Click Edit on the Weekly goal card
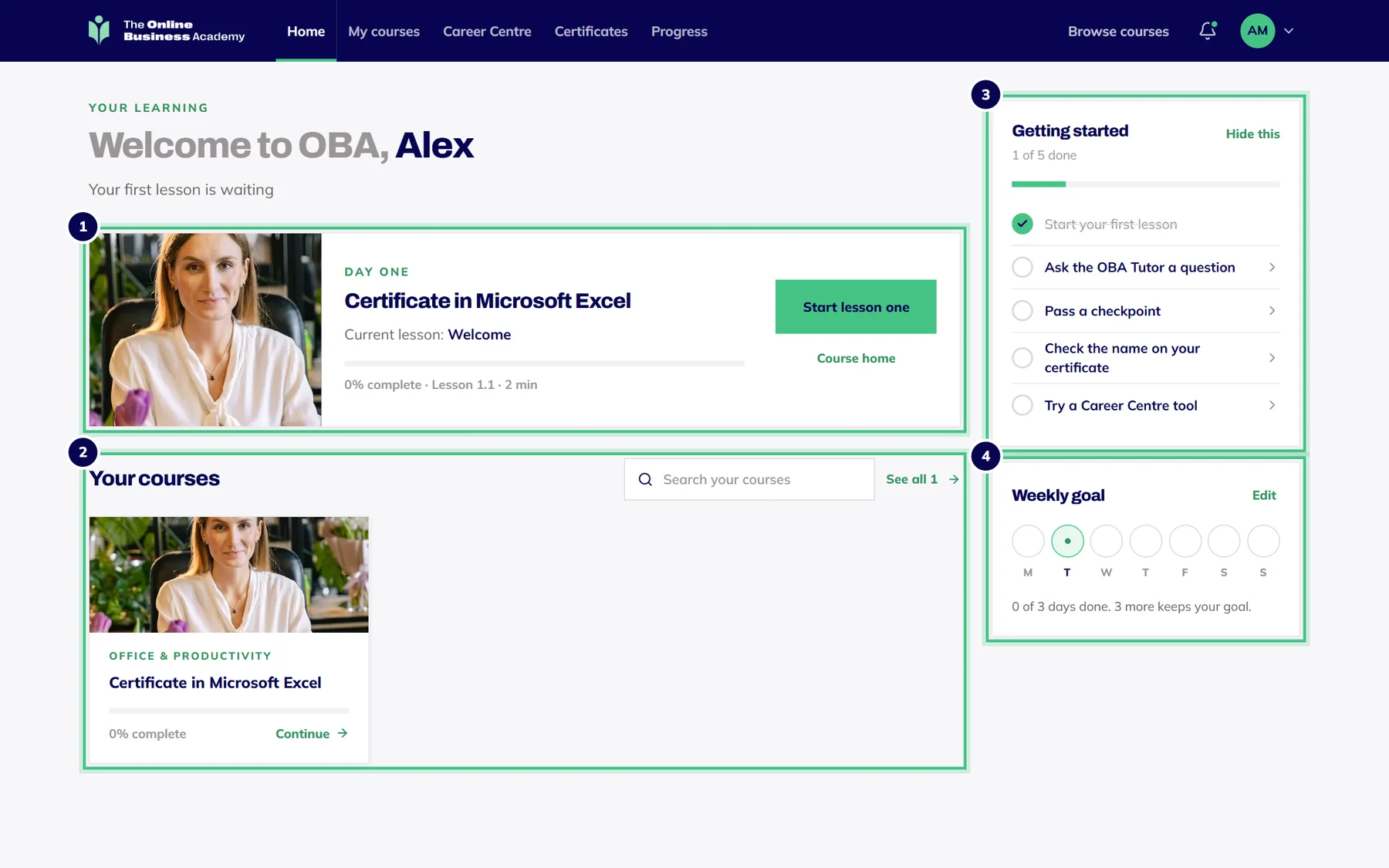The image size is (1389, 868). coord(1264,495)
